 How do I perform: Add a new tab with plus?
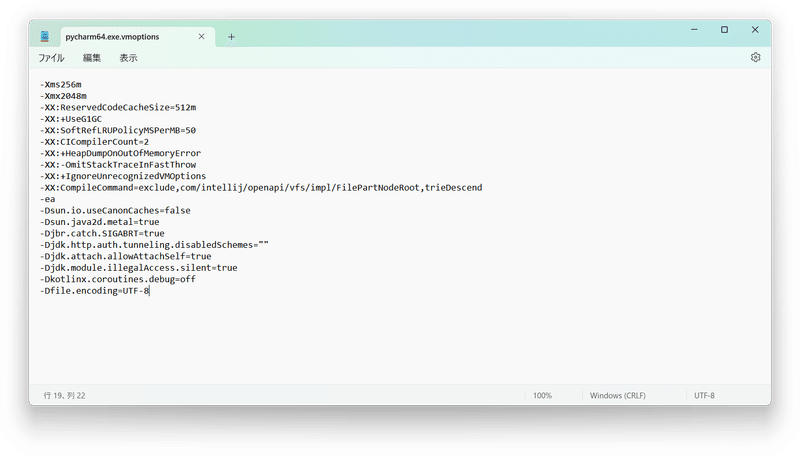pos(231,36)
